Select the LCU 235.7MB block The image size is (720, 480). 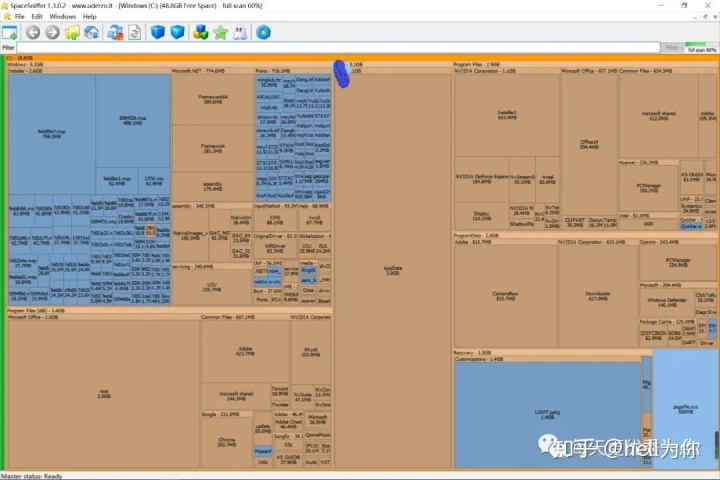(212, 287)
